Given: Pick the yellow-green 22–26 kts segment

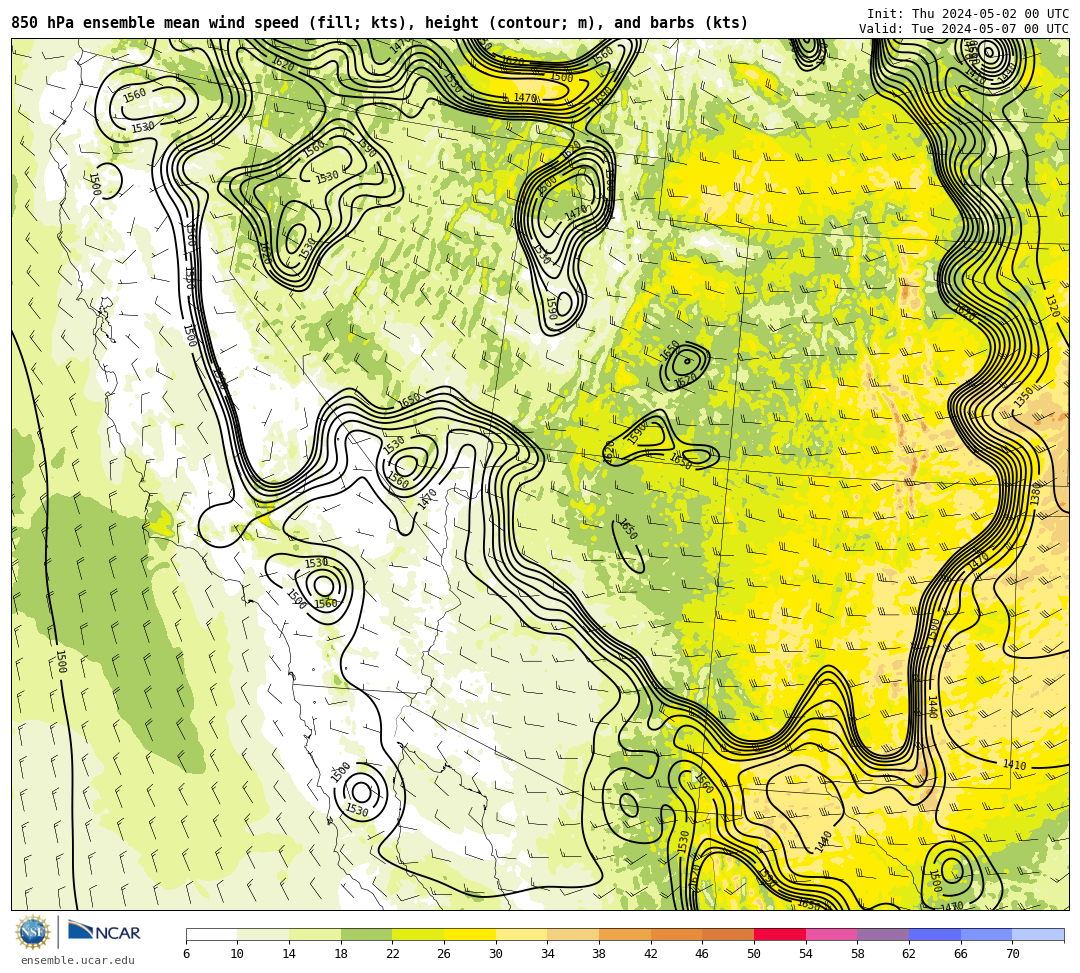Looking at the screenshot, I should point(418,934).
